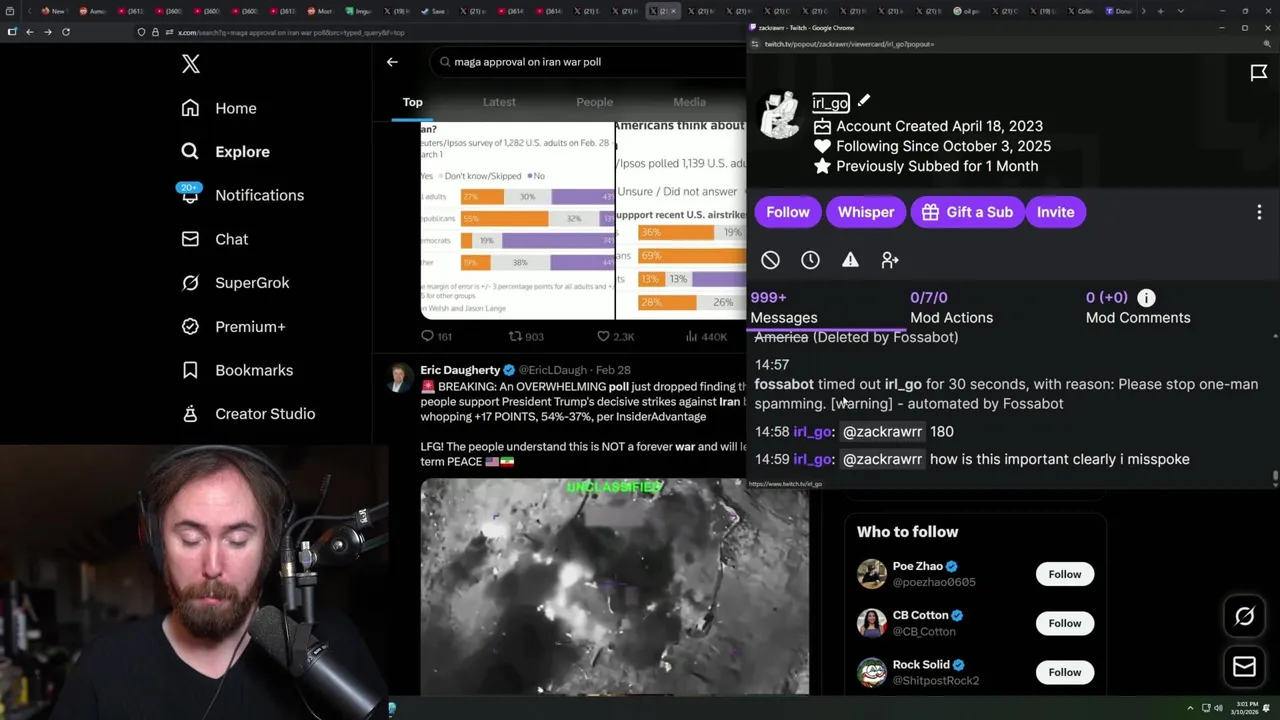Screen dimensions: 1280x720
Task: Click Gift a Sub button
Action: (968, 212)
